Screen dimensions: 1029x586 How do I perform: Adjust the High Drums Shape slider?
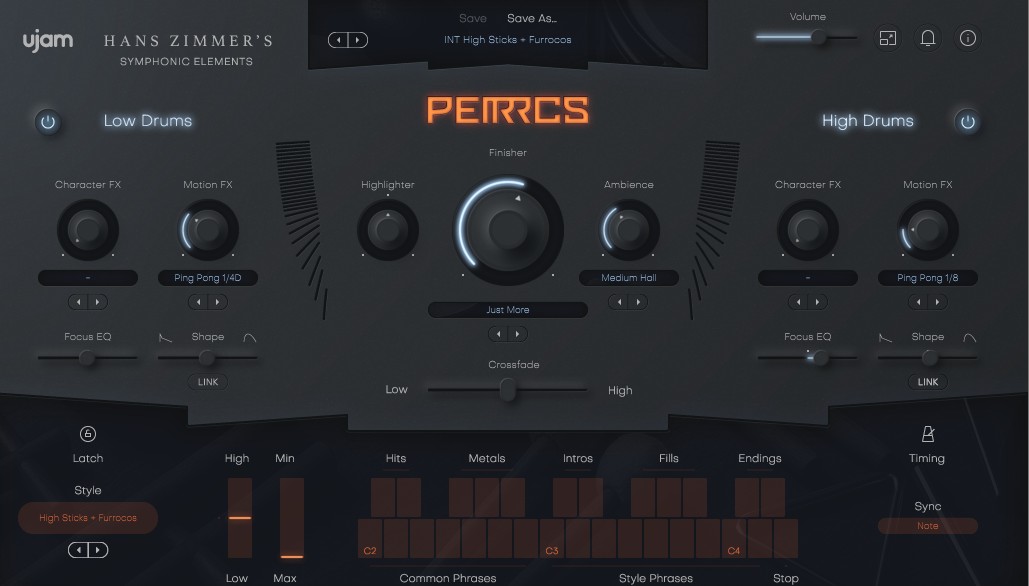click(928, 358)
